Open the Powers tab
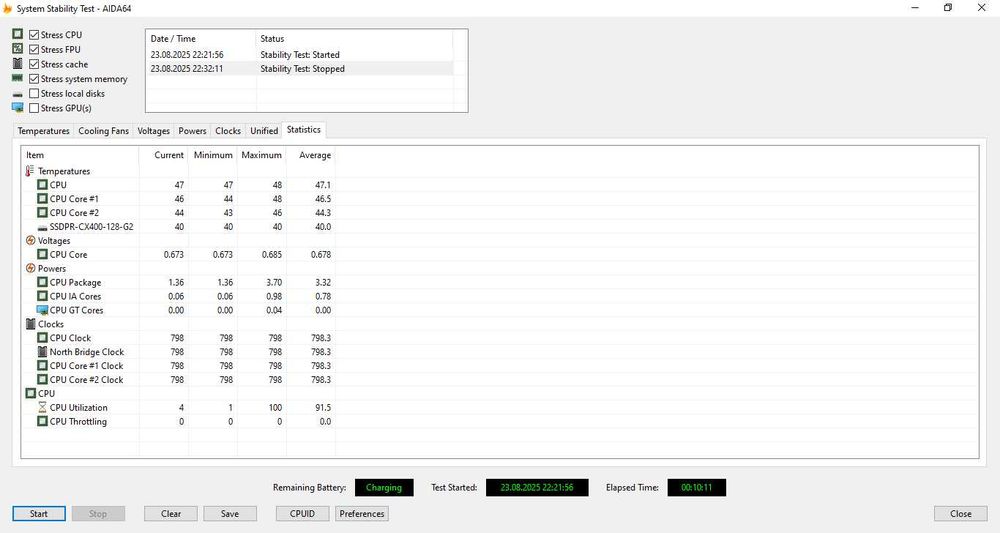The image size is (1000, 533). coord(192,131)
